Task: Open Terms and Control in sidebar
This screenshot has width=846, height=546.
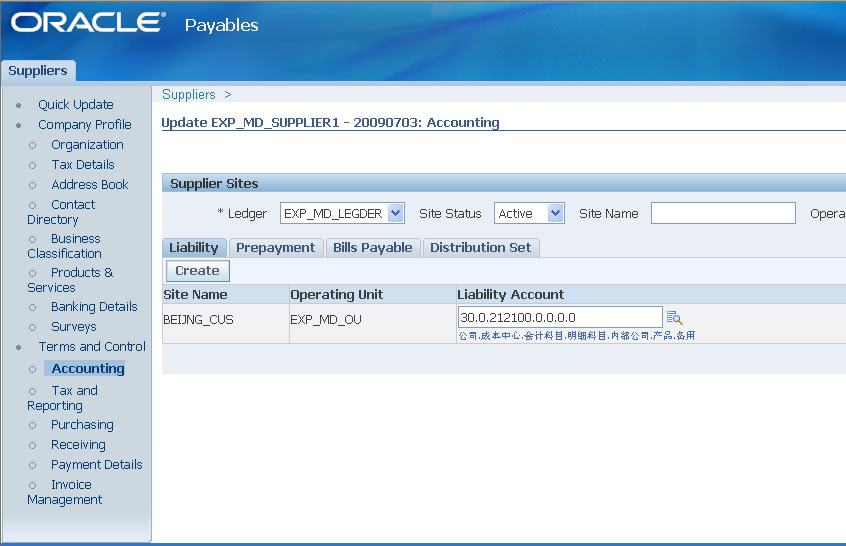Action: pos(92,346)
